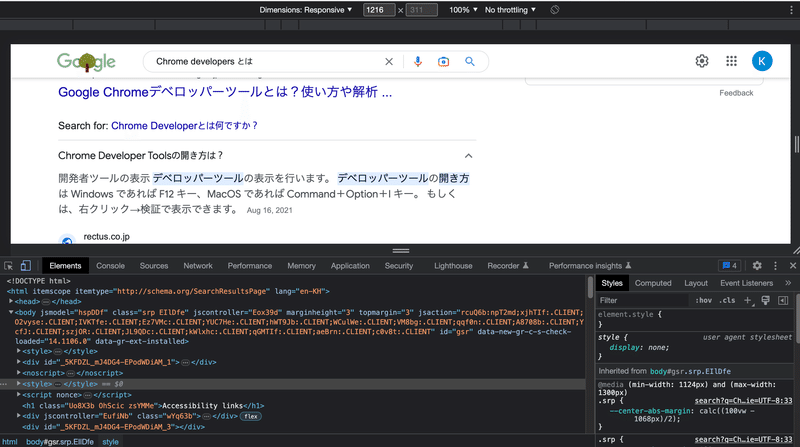
Task: Open the 100% zoom dropdown
Action: pos(463,10)
